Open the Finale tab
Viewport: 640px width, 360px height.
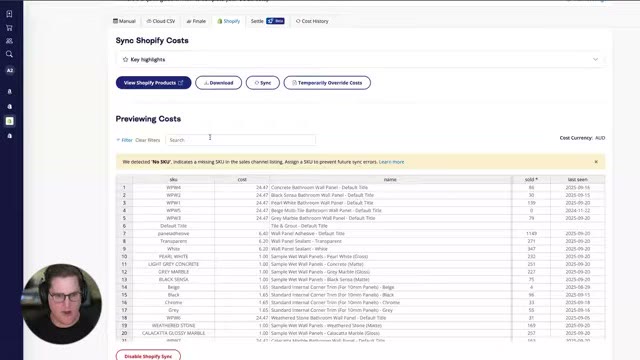(x=196, y=21)
